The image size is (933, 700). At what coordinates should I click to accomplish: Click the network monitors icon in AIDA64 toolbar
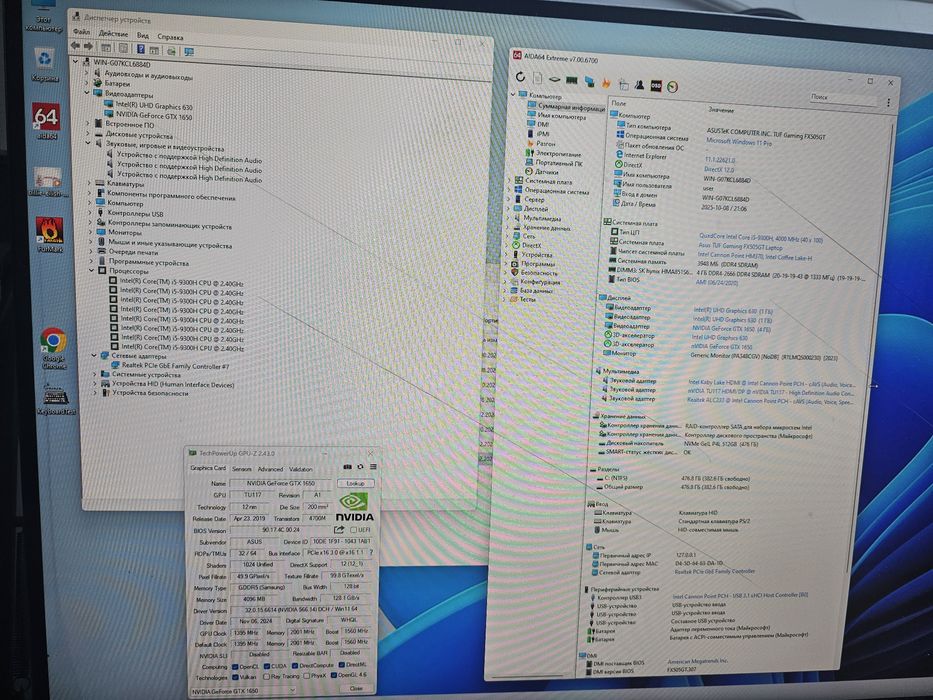(x=590, y=82)
